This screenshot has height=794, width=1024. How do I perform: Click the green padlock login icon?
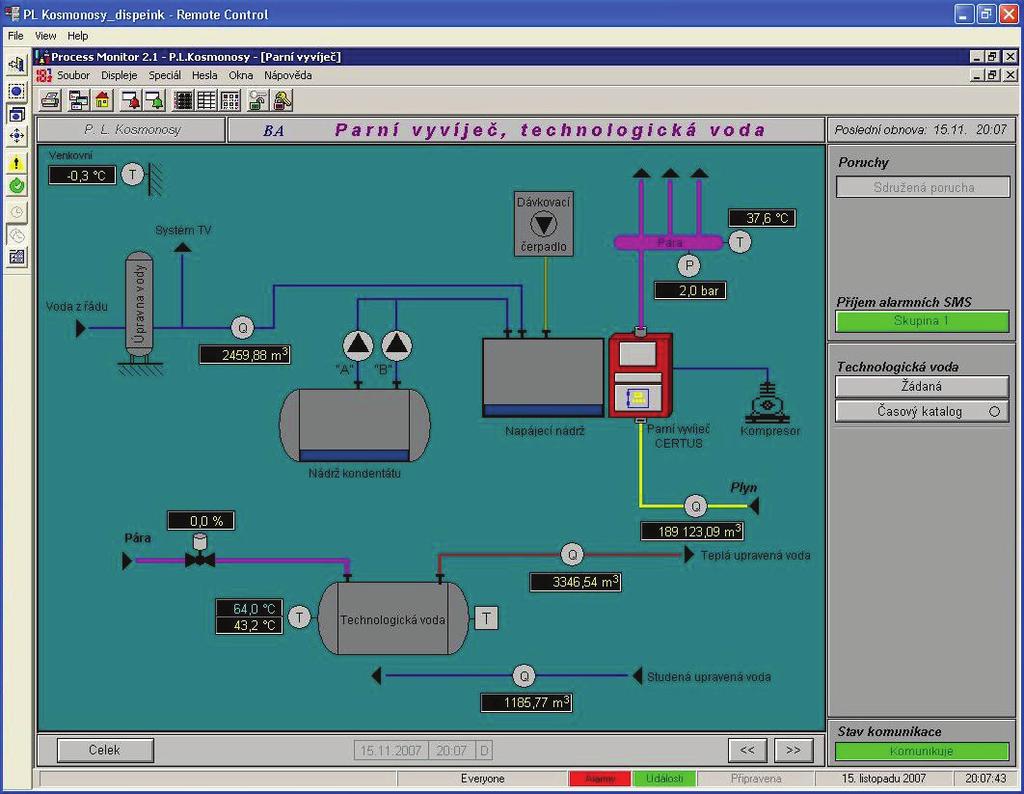[x=258, y=101]
